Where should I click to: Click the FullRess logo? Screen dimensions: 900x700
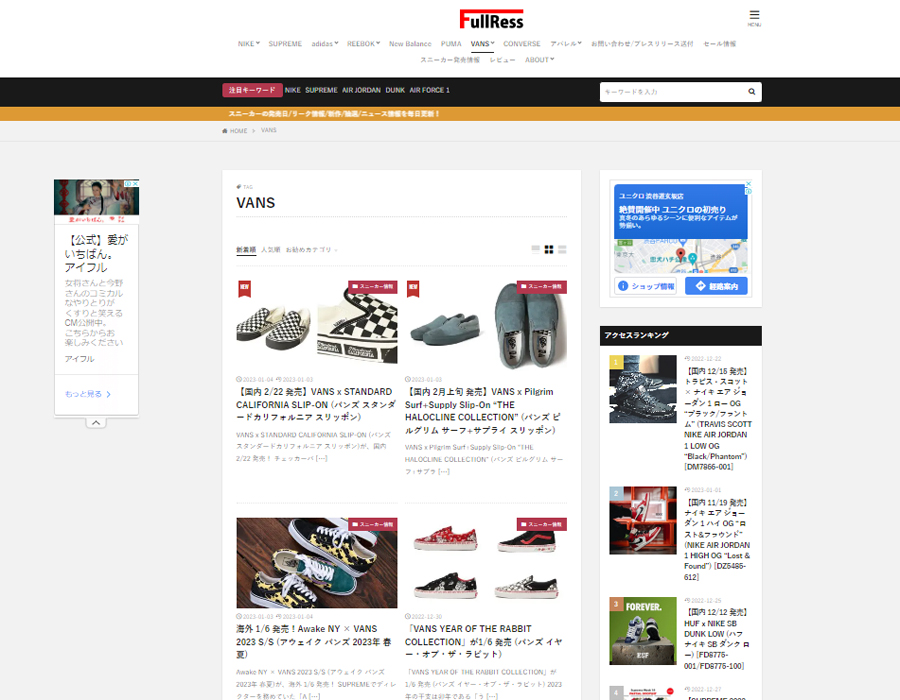pyautogui.click(x=491, y=19)
